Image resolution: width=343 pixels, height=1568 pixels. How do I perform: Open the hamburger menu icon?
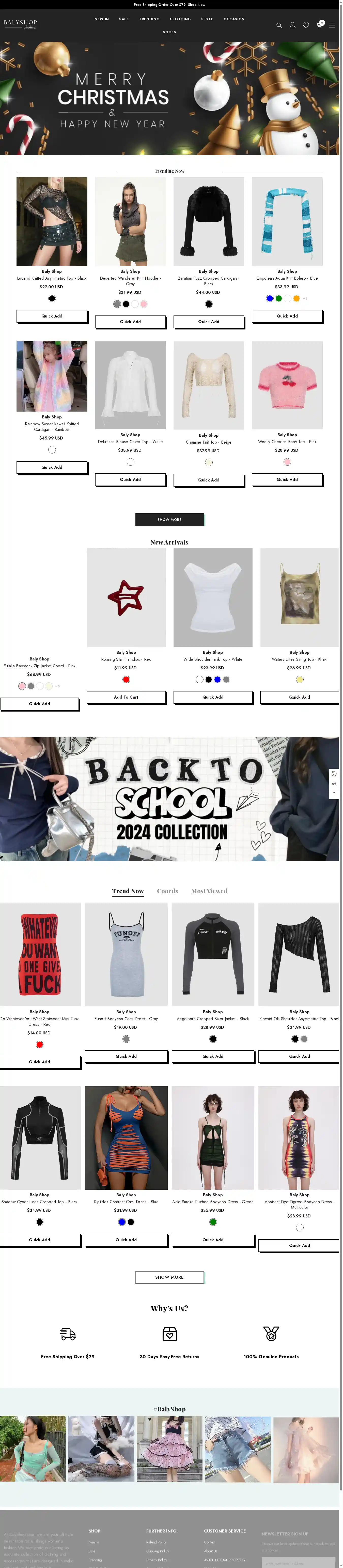[x=333, y=25]
